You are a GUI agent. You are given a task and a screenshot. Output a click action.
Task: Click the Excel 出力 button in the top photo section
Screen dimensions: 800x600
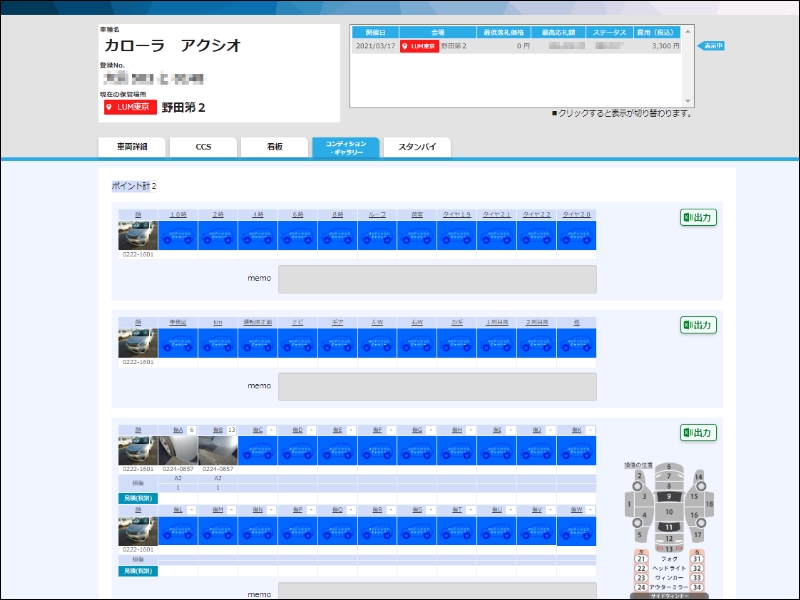699,217
